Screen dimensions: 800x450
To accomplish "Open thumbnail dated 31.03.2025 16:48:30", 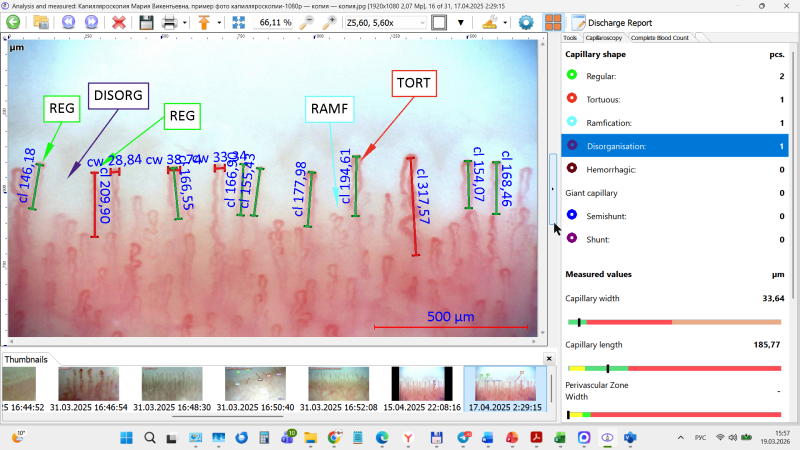I will pyautogui.click(x=172, y=389).
